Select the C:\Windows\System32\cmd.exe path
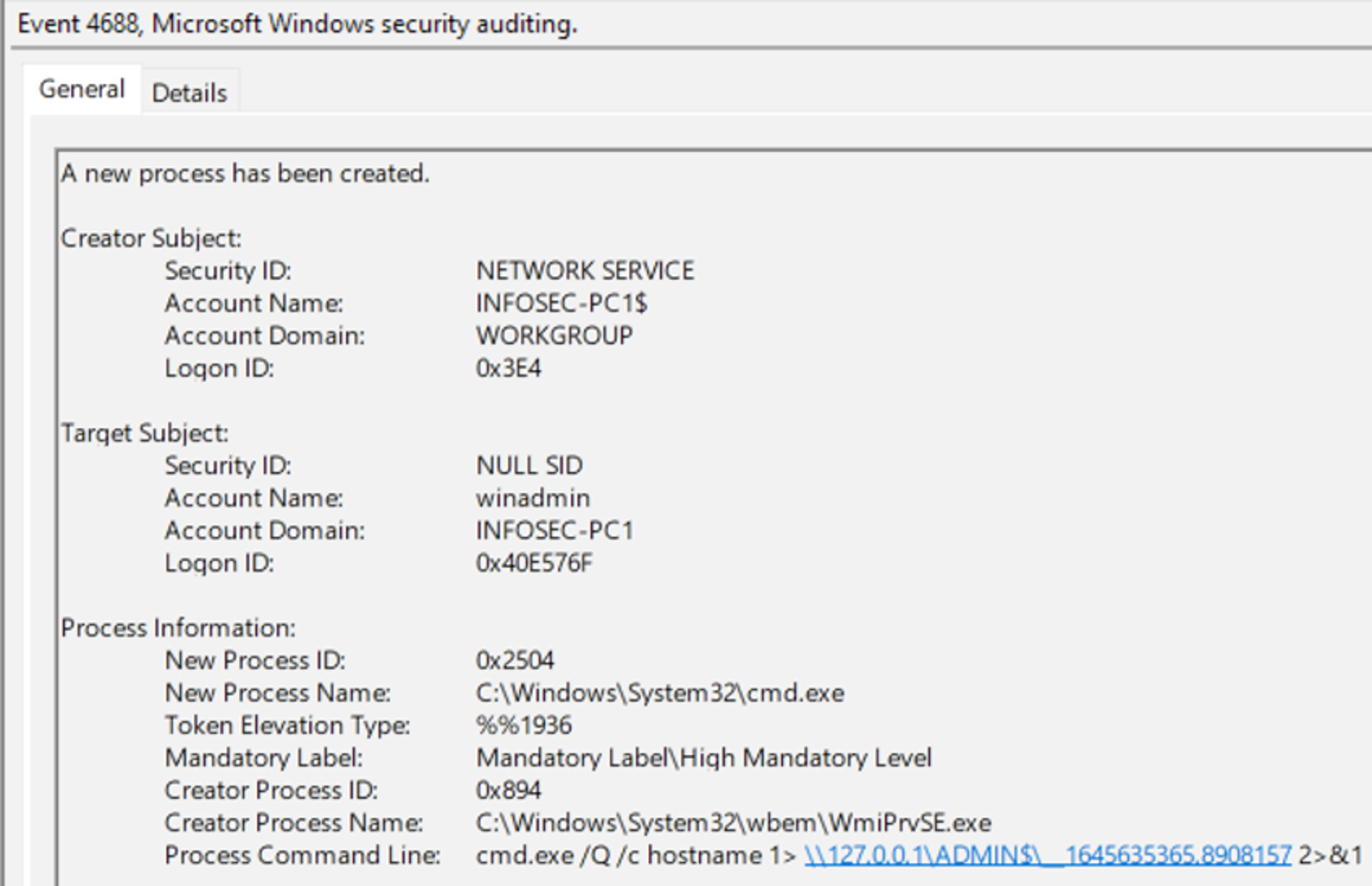 coord(661,694)
